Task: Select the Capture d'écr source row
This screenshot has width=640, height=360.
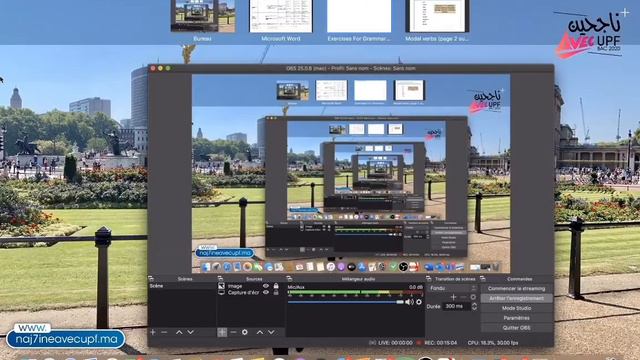Action: [x=250, y=293]
